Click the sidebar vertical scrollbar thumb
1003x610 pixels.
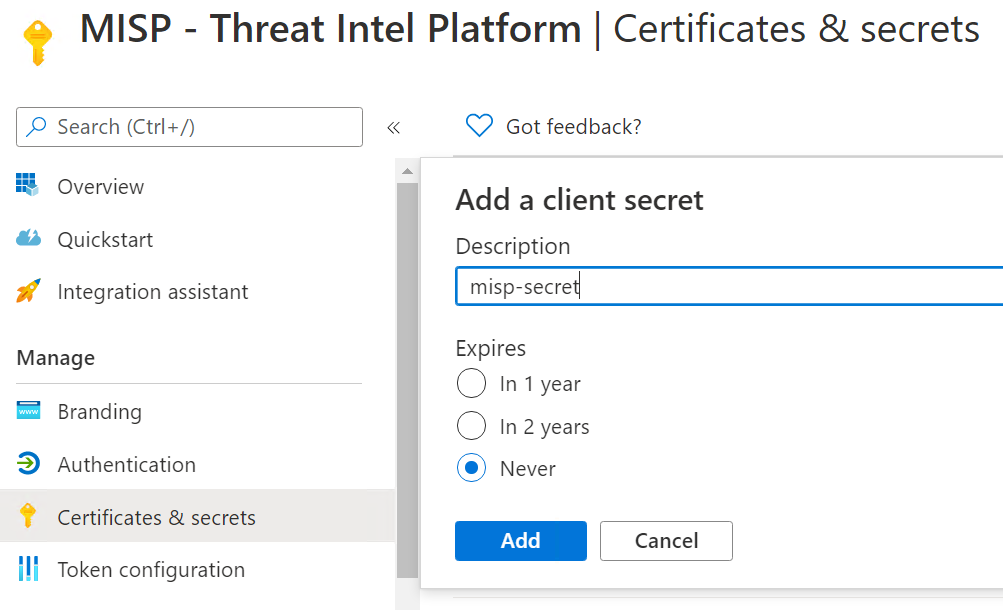pos(407,380)
